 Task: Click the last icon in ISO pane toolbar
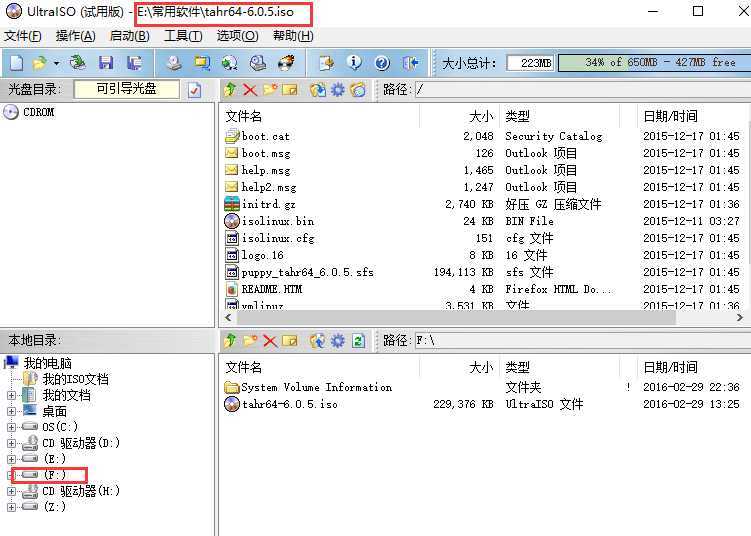tap(358, 89)
